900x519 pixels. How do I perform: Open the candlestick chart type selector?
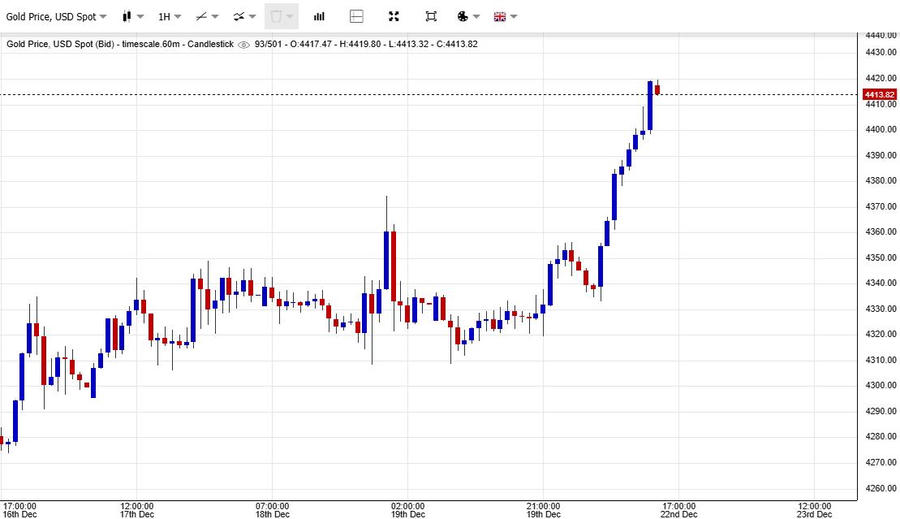point(131,17)
